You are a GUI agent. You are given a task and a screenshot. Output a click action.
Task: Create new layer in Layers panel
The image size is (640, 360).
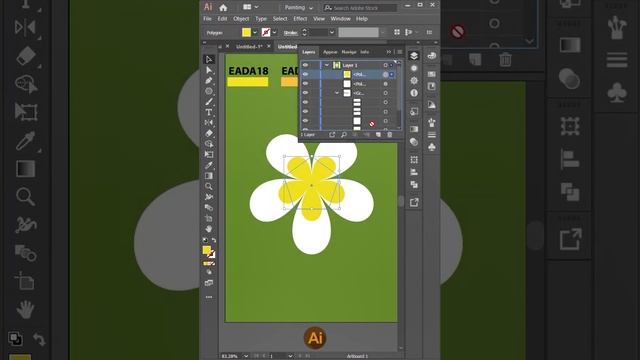pos(378,135)
